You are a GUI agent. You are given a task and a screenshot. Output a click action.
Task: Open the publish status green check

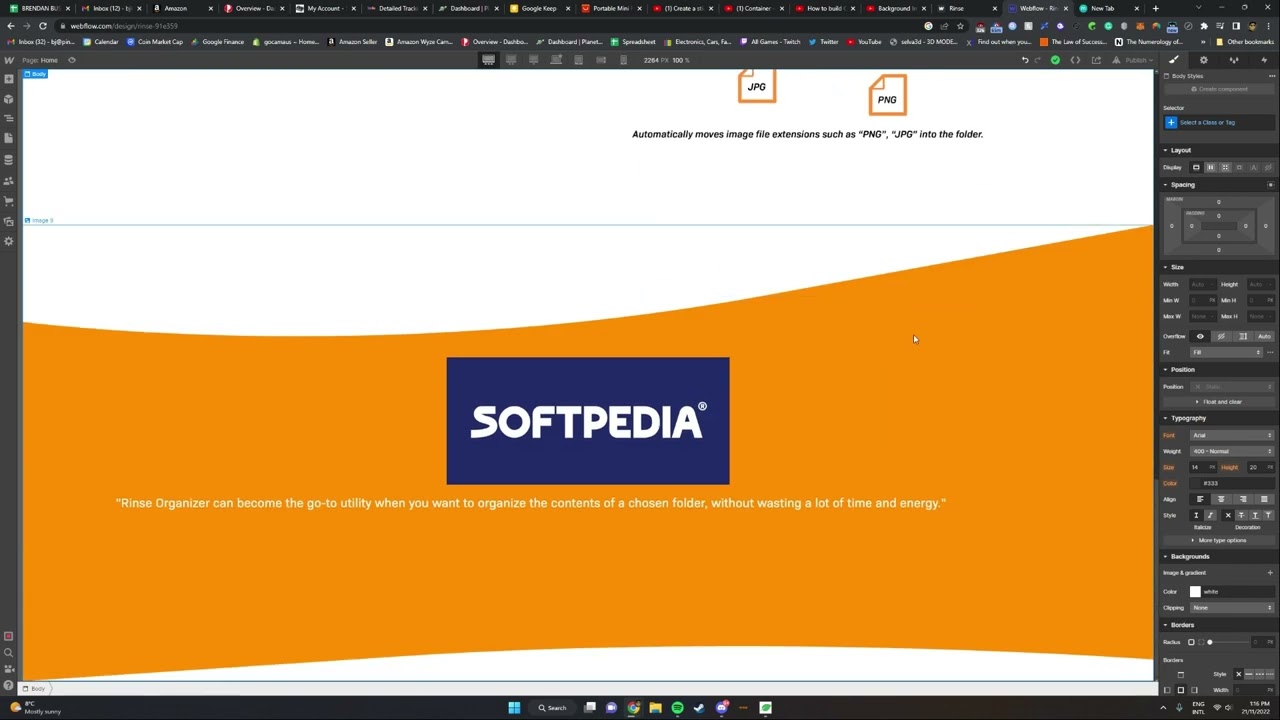(x=1055, y=60)
